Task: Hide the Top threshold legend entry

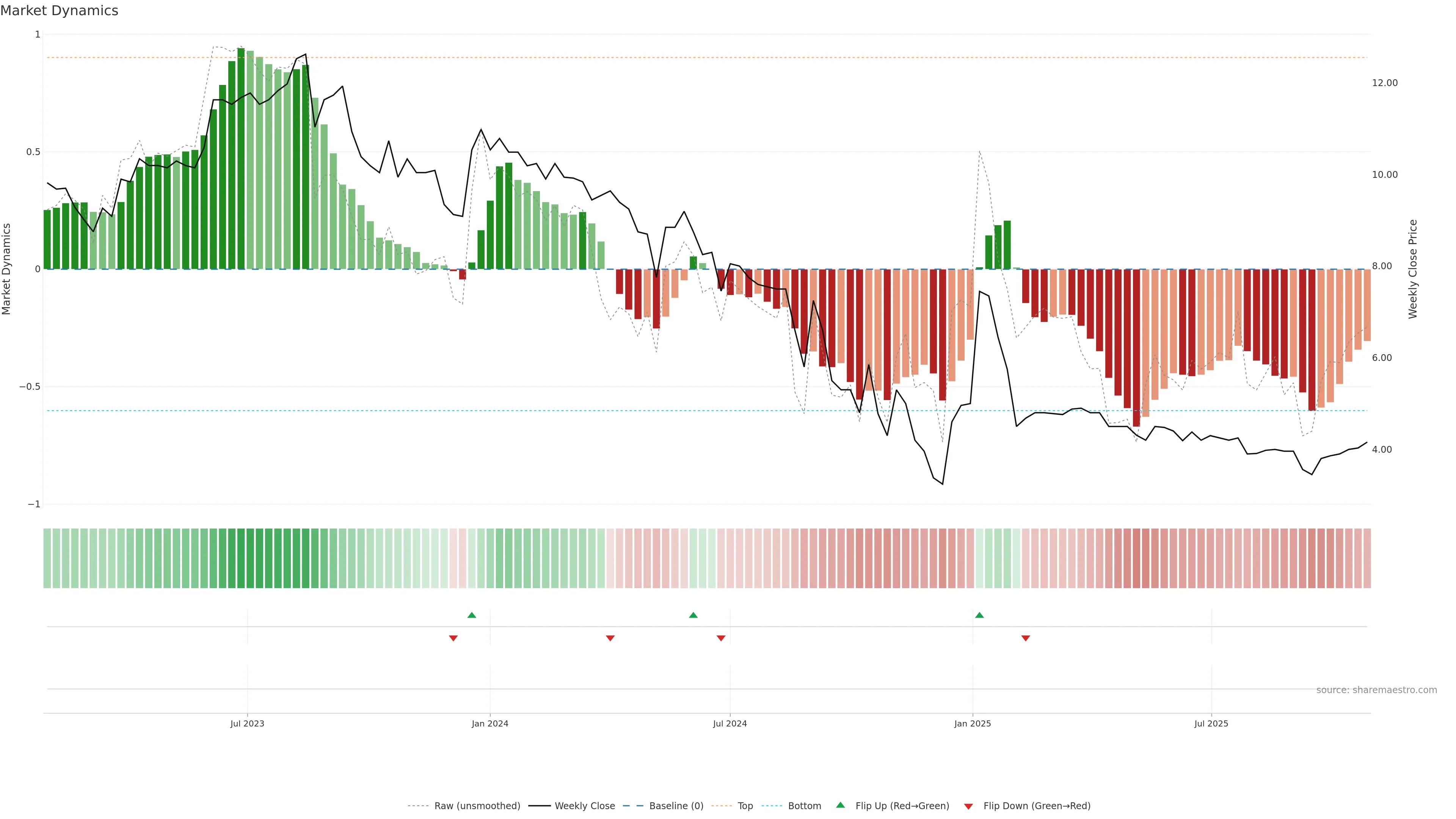Action: [x=745, y=806]
